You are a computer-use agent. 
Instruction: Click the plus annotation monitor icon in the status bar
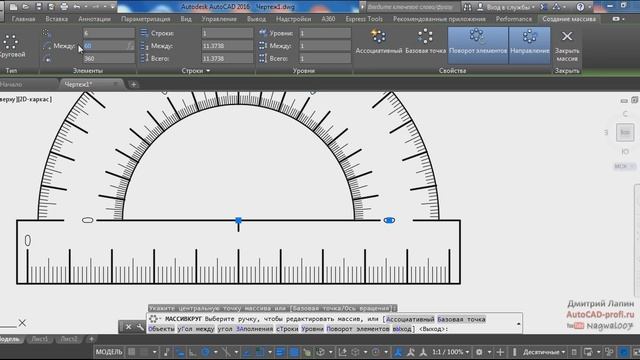coord(500,352)
